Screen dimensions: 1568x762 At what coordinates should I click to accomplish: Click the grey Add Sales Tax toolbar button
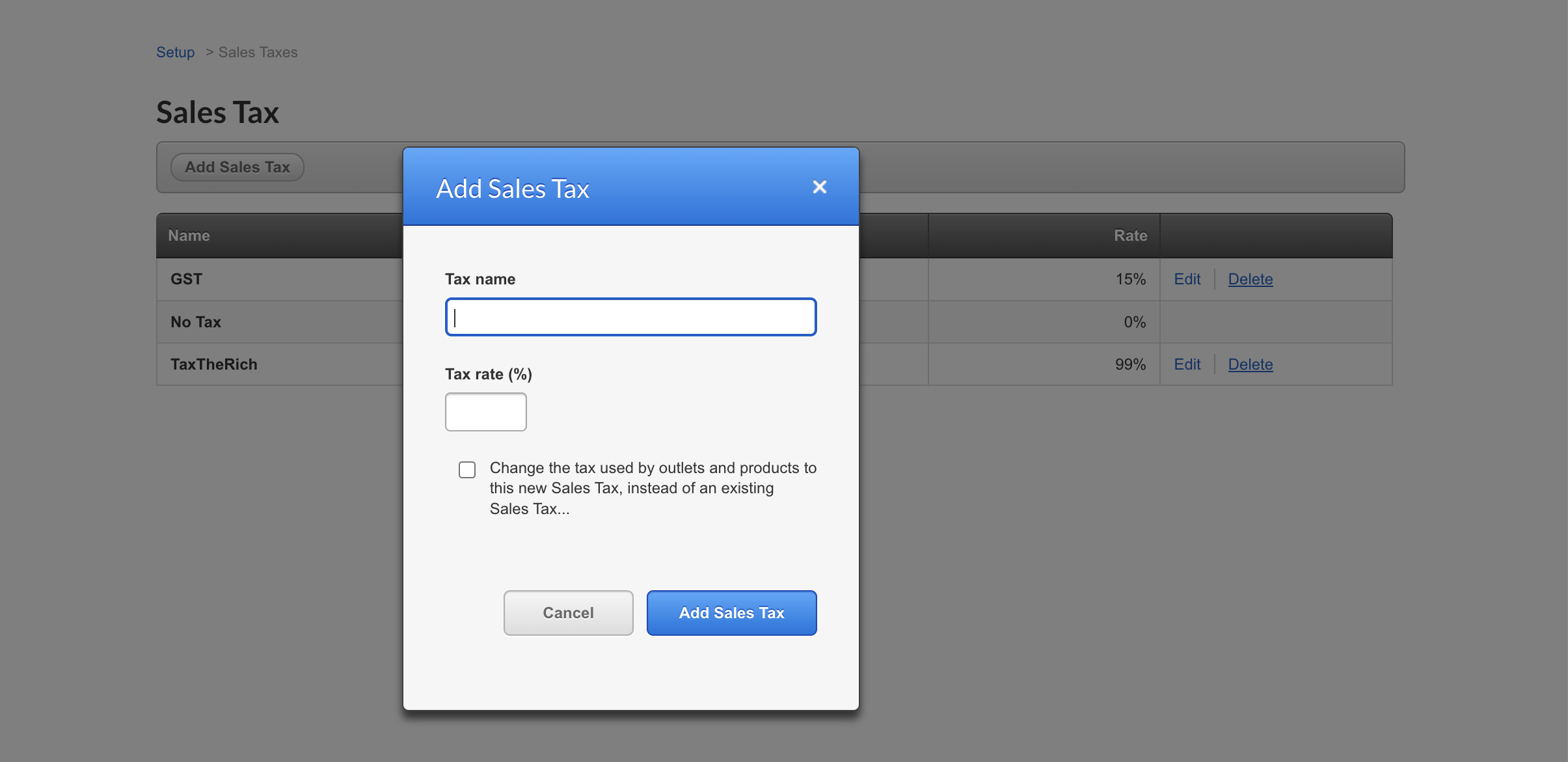click(237, 167)
